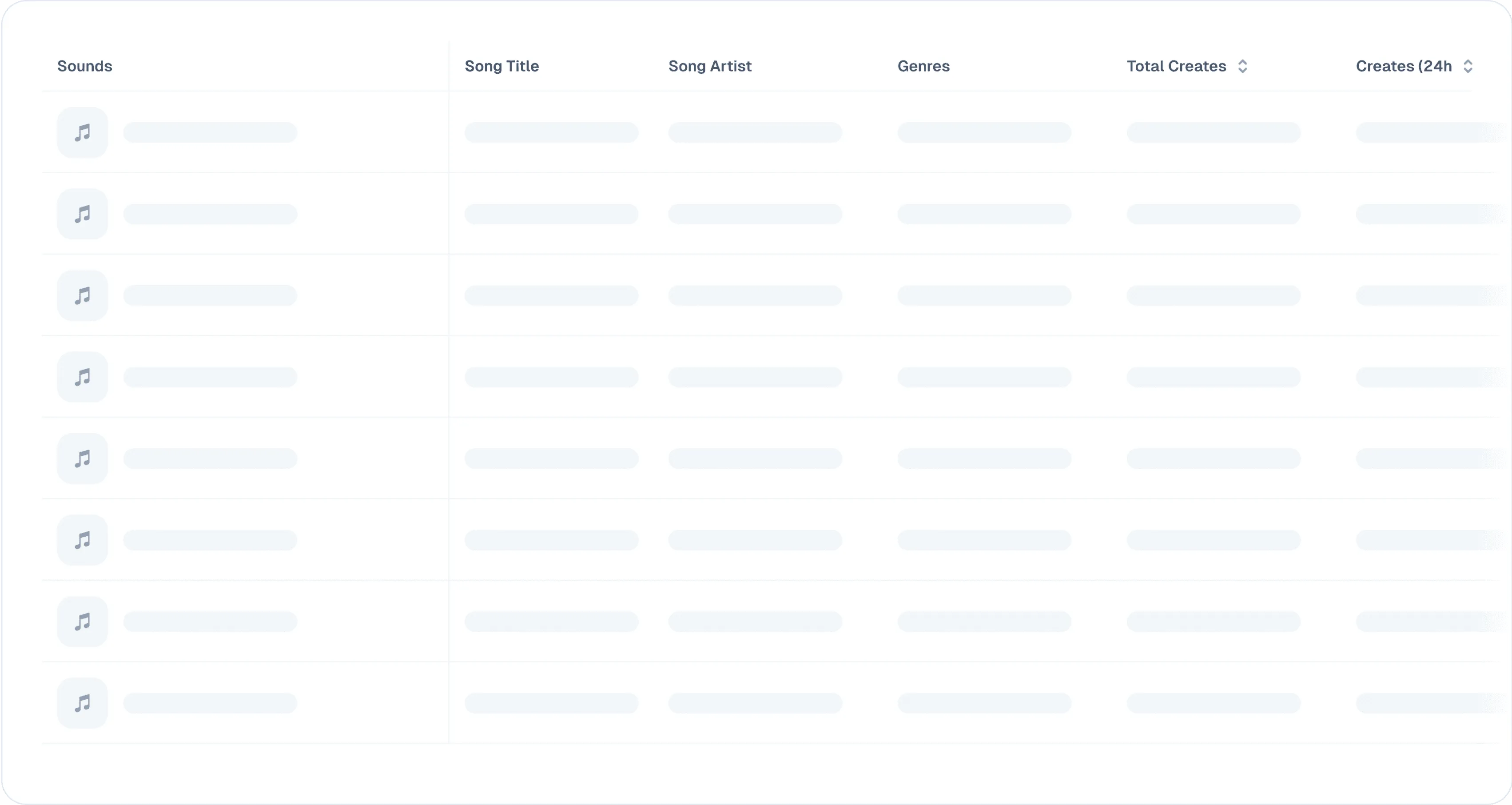Image resolution: width=1512 pixels, height=805 pixels.
Task: Click the second row's Genres placeholder
Action: coord(984,214)
